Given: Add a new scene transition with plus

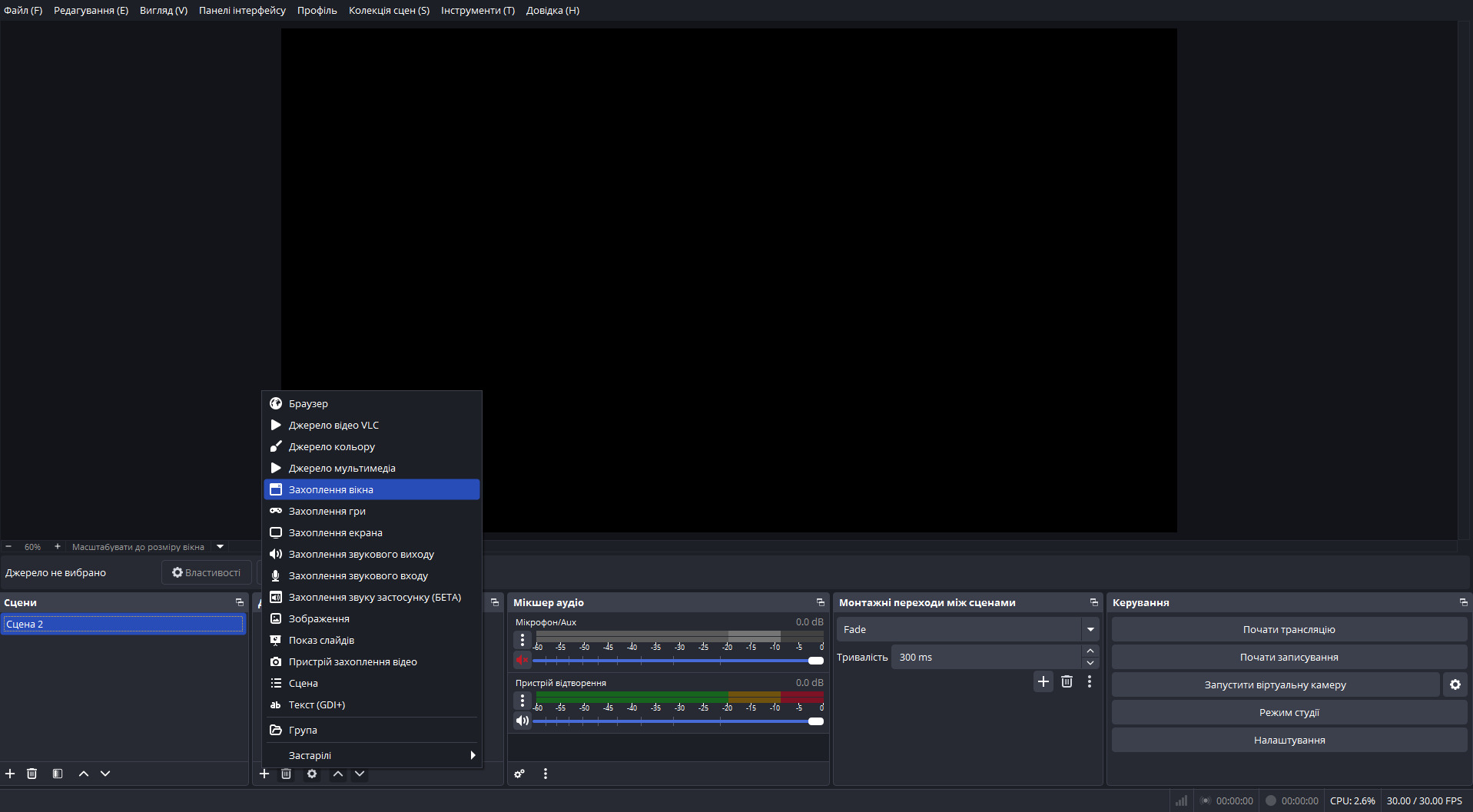Looking at the screenshot, I should pyautogui.click(x=1043, y=681).
